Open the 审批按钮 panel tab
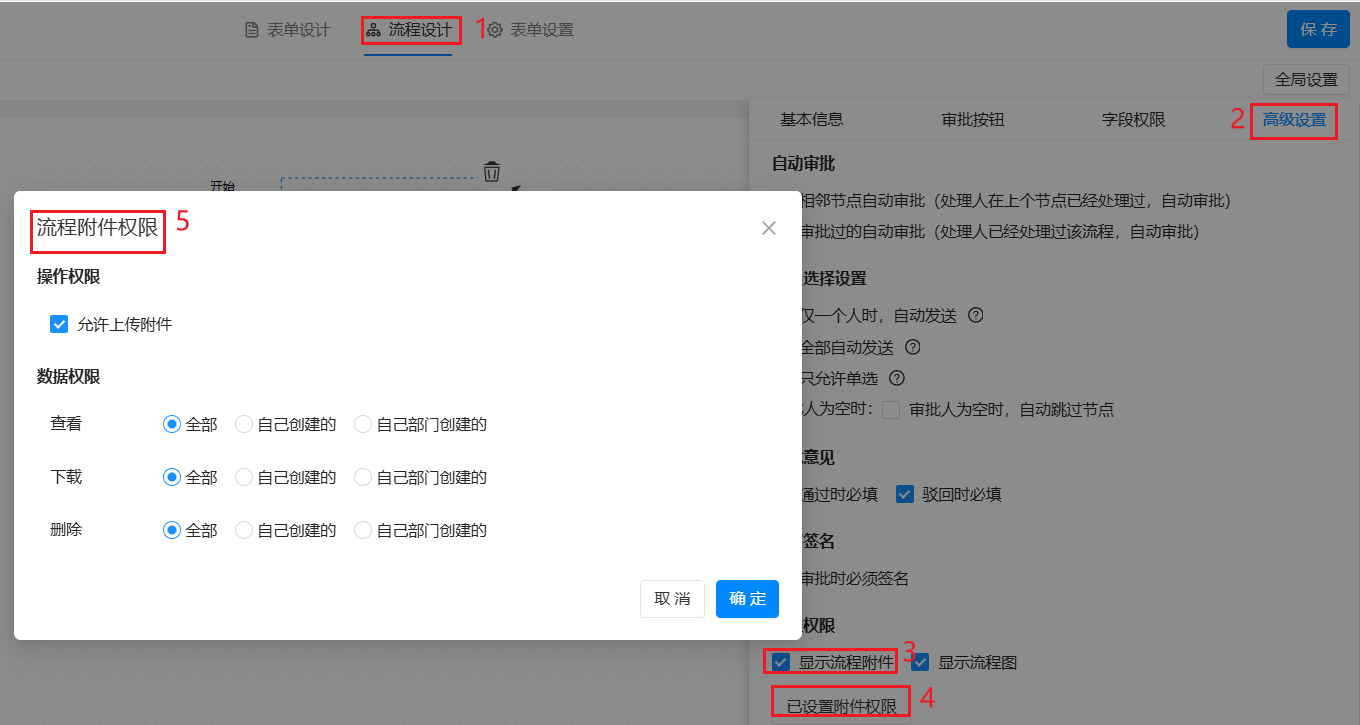Screen dimensions: 1360x725 click(x=972, y=120)
